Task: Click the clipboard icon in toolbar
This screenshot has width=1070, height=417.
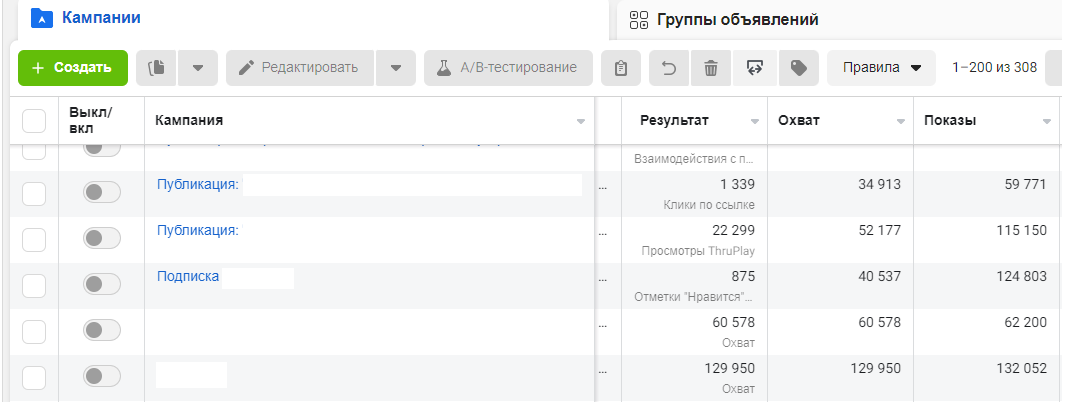Action: [x=621, y=68]
